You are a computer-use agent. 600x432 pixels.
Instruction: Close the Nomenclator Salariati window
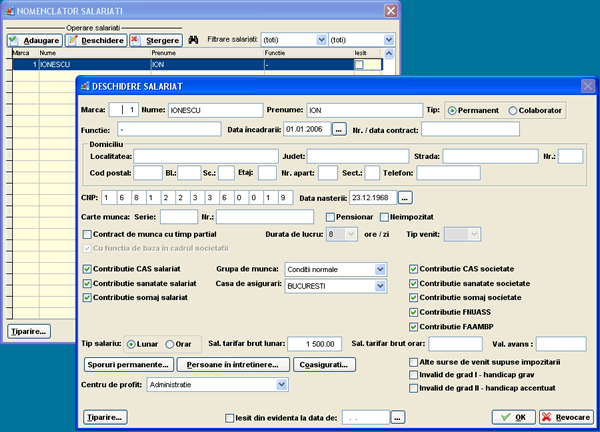tap(391, 11)
